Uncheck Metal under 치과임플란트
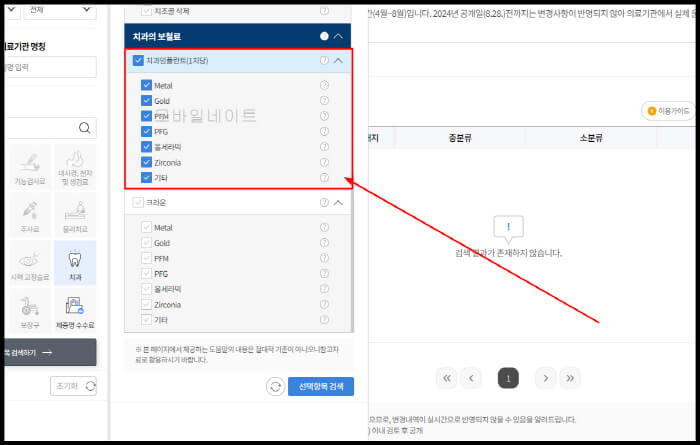 coord(146,85)
